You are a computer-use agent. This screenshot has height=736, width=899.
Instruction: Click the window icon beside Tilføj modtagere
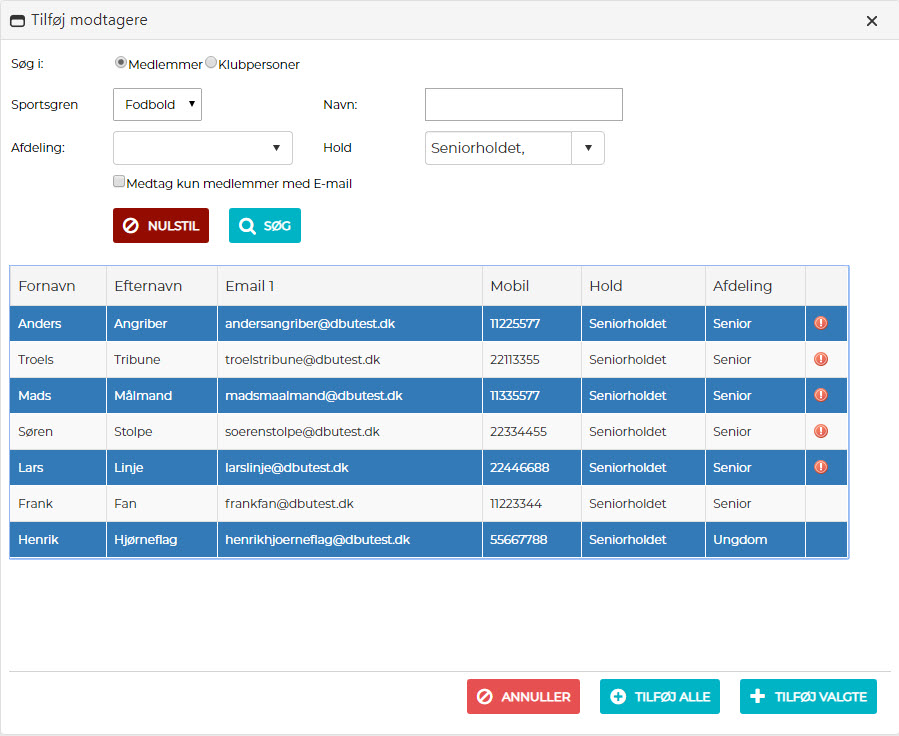pos(17,21)
